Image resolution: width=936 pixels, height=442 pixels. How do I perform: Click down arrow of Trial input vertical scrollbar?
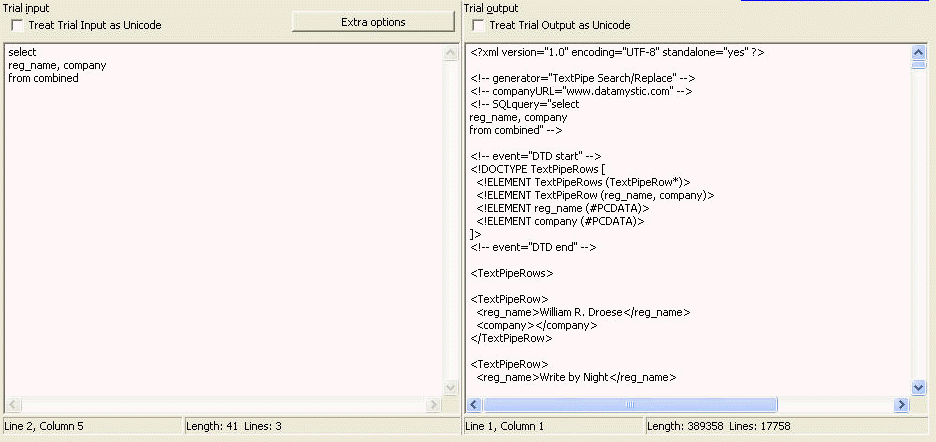click(x=449, y=388)
